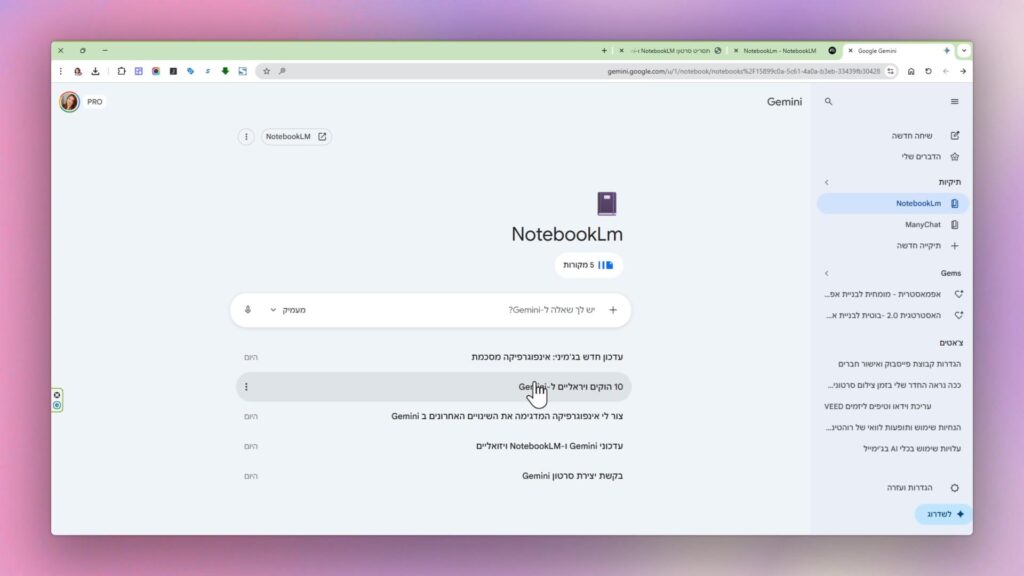1024x576 pixels.
Task: Close the NotebookLm - NotebookLM tab
Action: click(736, 51)
